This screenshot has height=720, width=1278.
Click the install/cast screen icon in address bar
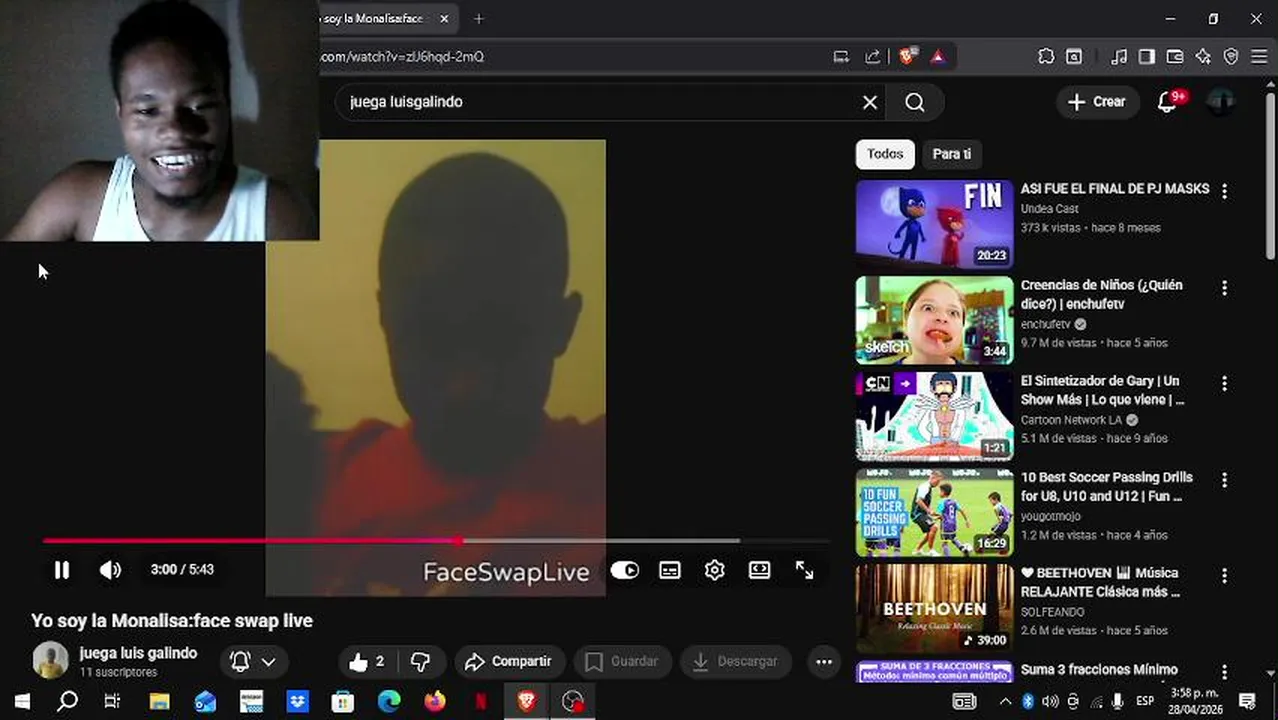pyautogui.click(x=841, y=57)
